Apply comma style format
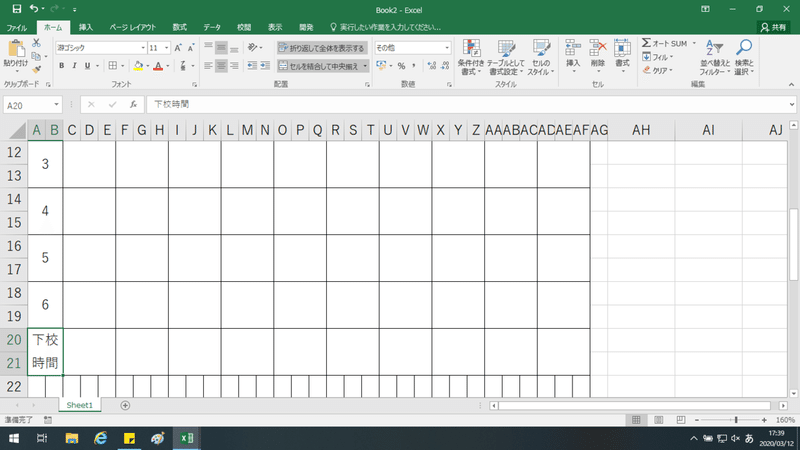800x450 pixels. pos(414,66)
